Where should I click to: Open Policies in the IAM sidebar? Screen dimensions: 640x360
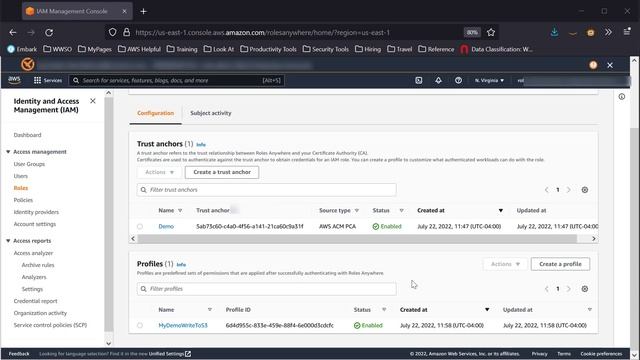(23, 200)
